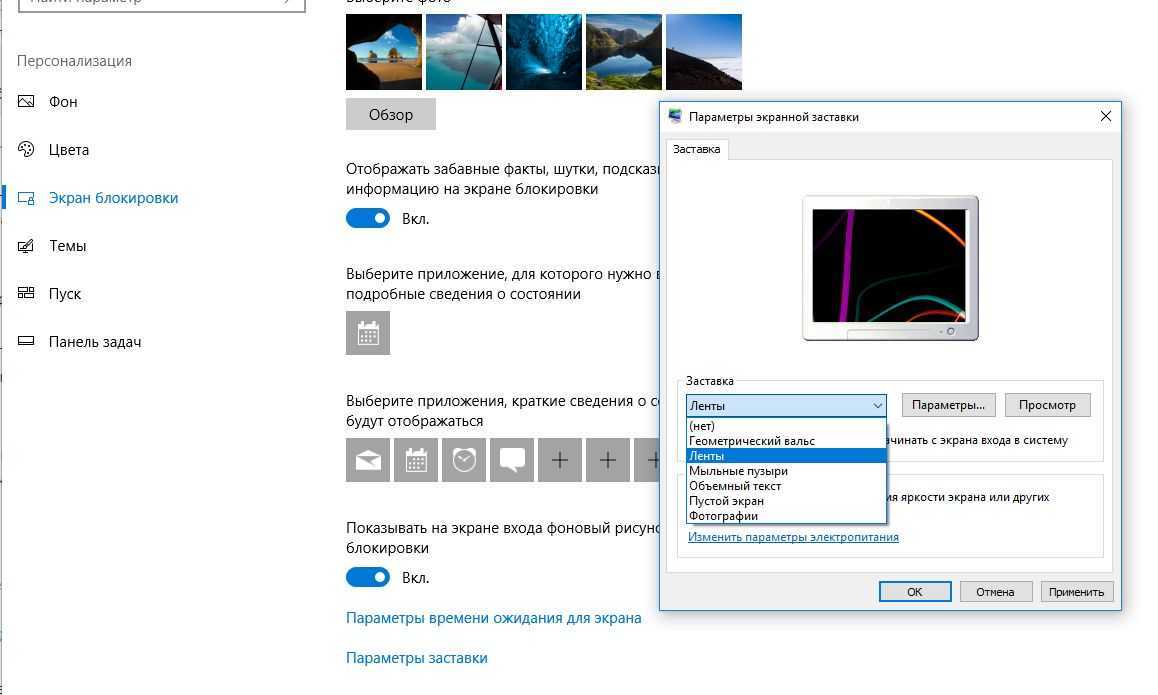The width and height of the screenshot is (1158, 695).
Task: Open the Пуск (Start) section
Action: 64,294
